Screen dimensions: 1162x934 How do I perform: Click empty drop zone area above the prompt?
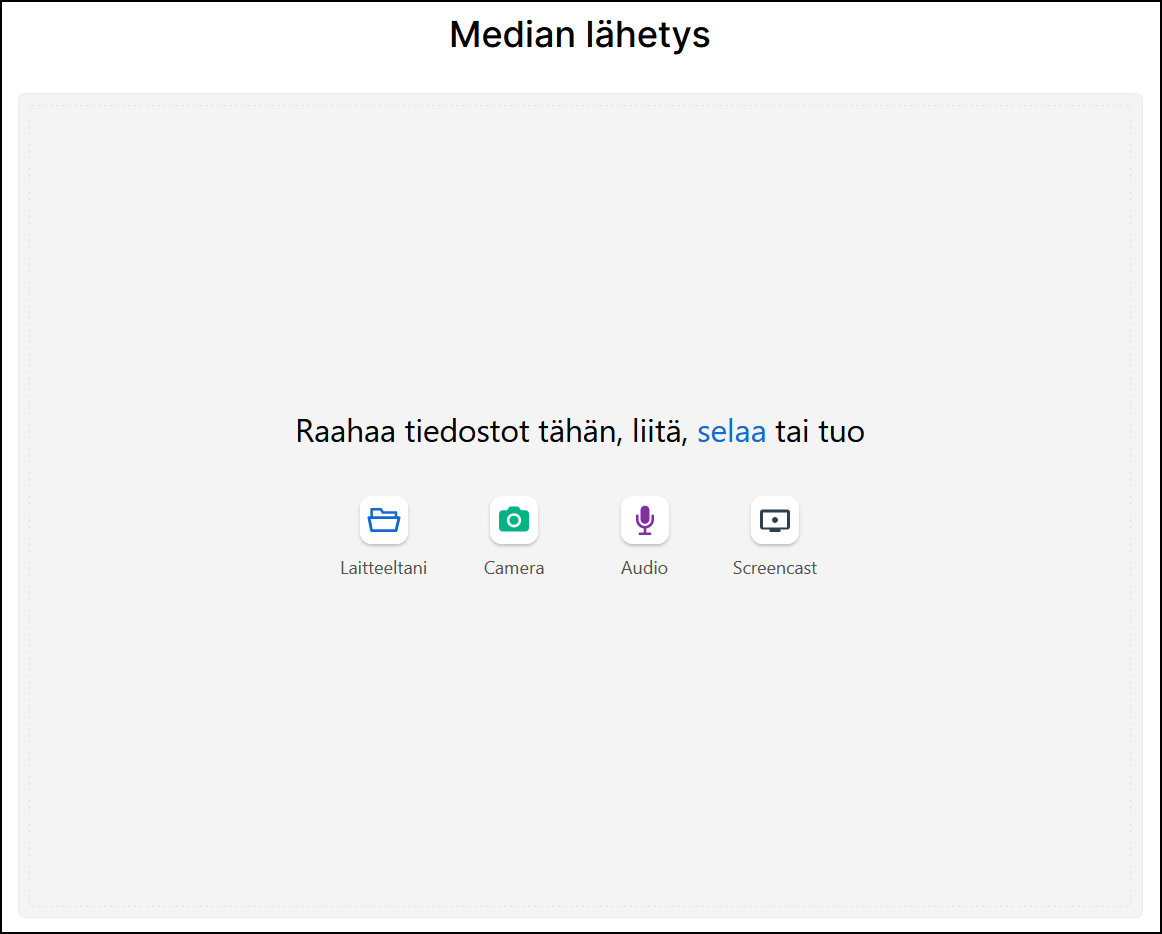tap(580, 250)
